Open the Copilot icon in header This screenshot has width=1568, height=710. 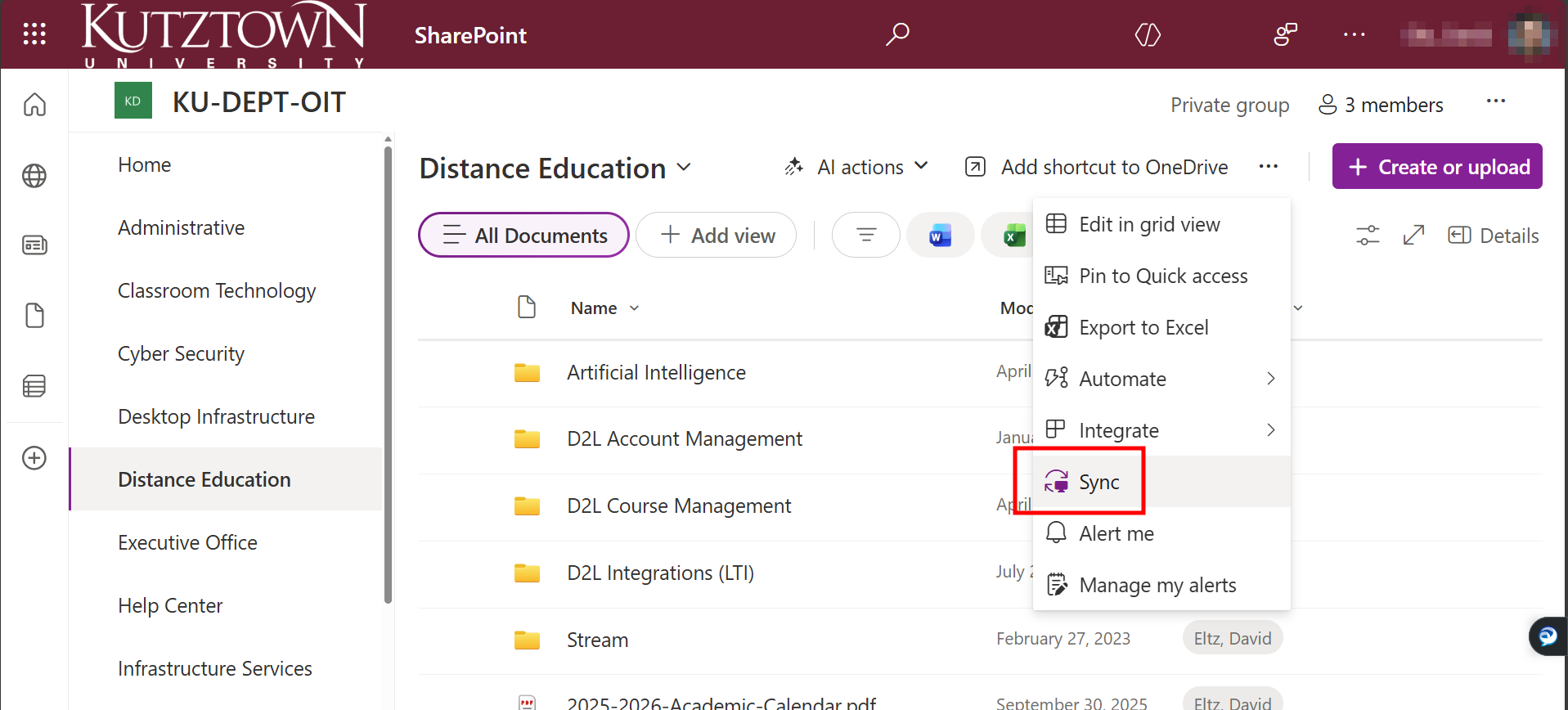(1148, 34)
